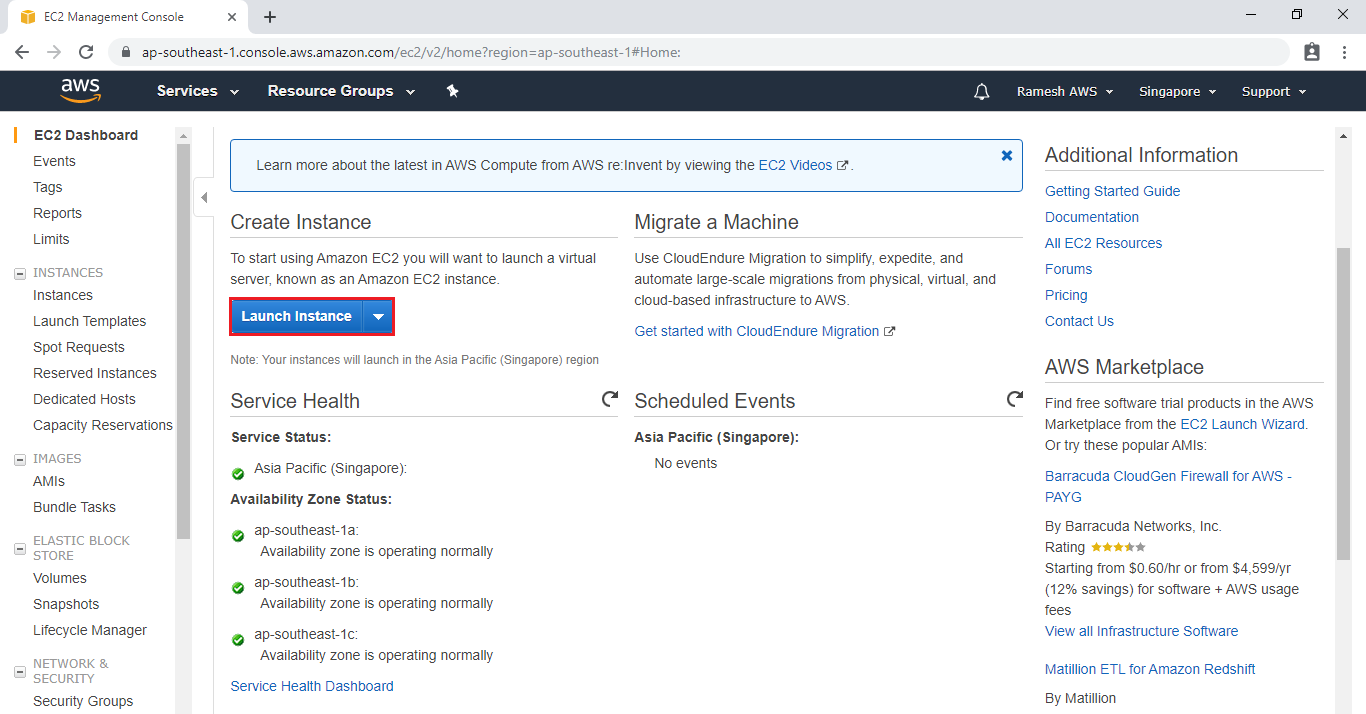Dismiss the re:Invent info banner
This screenshot has height=714, width=1366.
click(x=1007, y=156)
